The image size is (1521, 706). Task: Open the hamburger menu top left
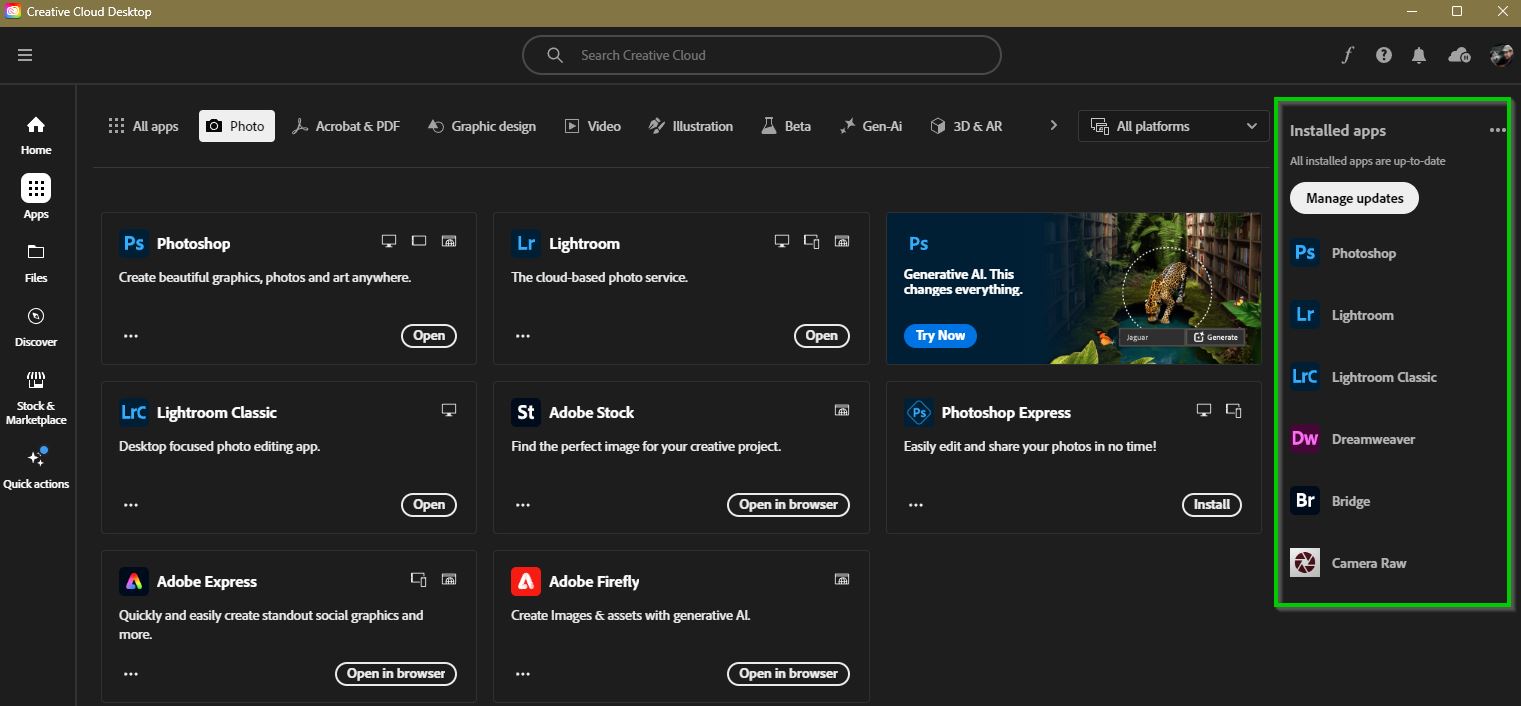(x=25, y=55)
